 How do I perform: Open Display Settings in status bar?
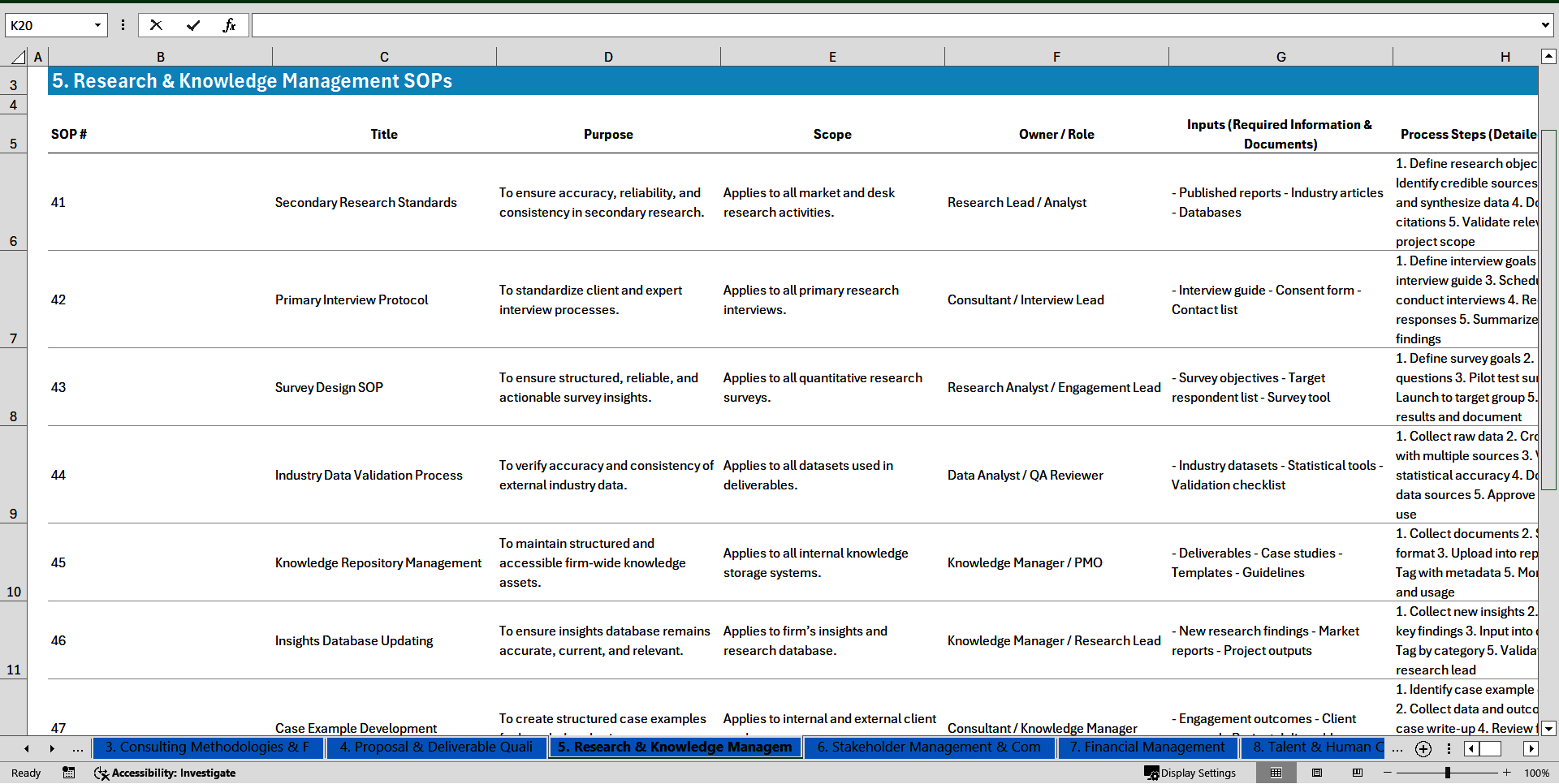tap(1190, 773)
